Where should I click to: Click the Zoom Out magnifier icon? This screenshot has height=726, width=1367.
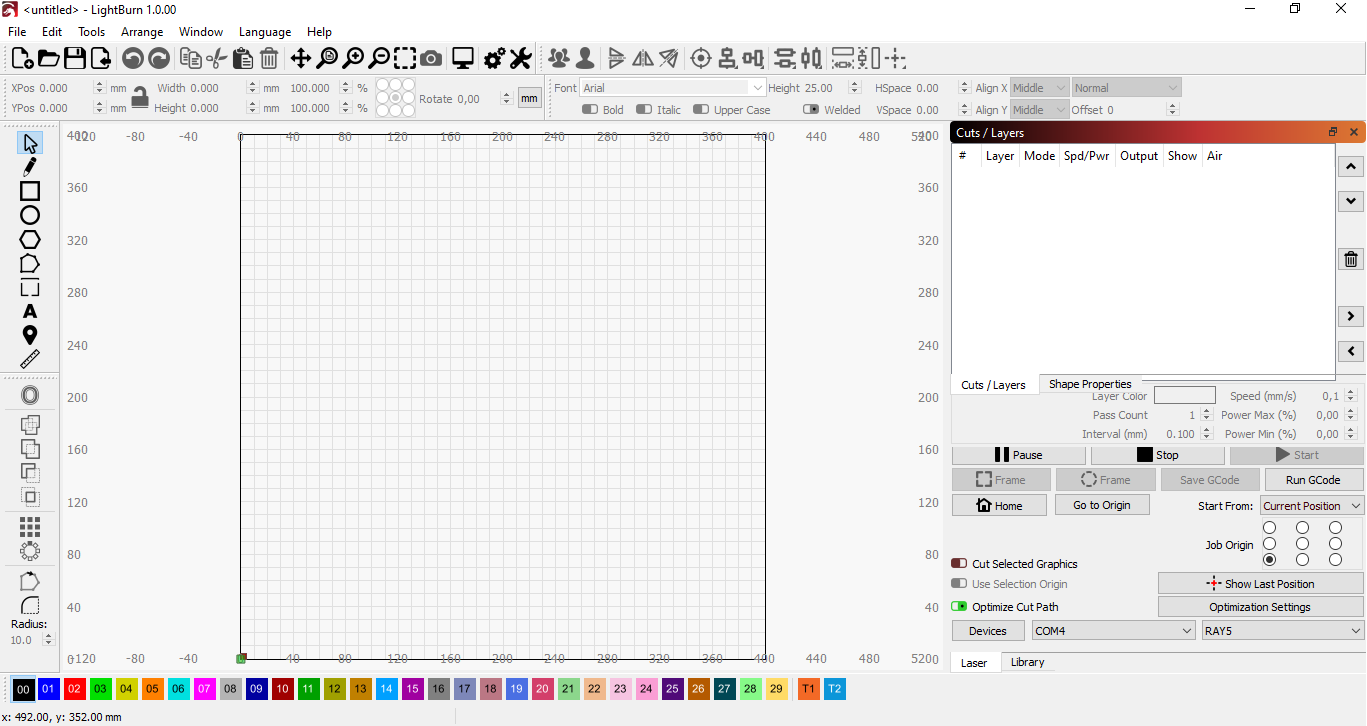pos(379,58)
